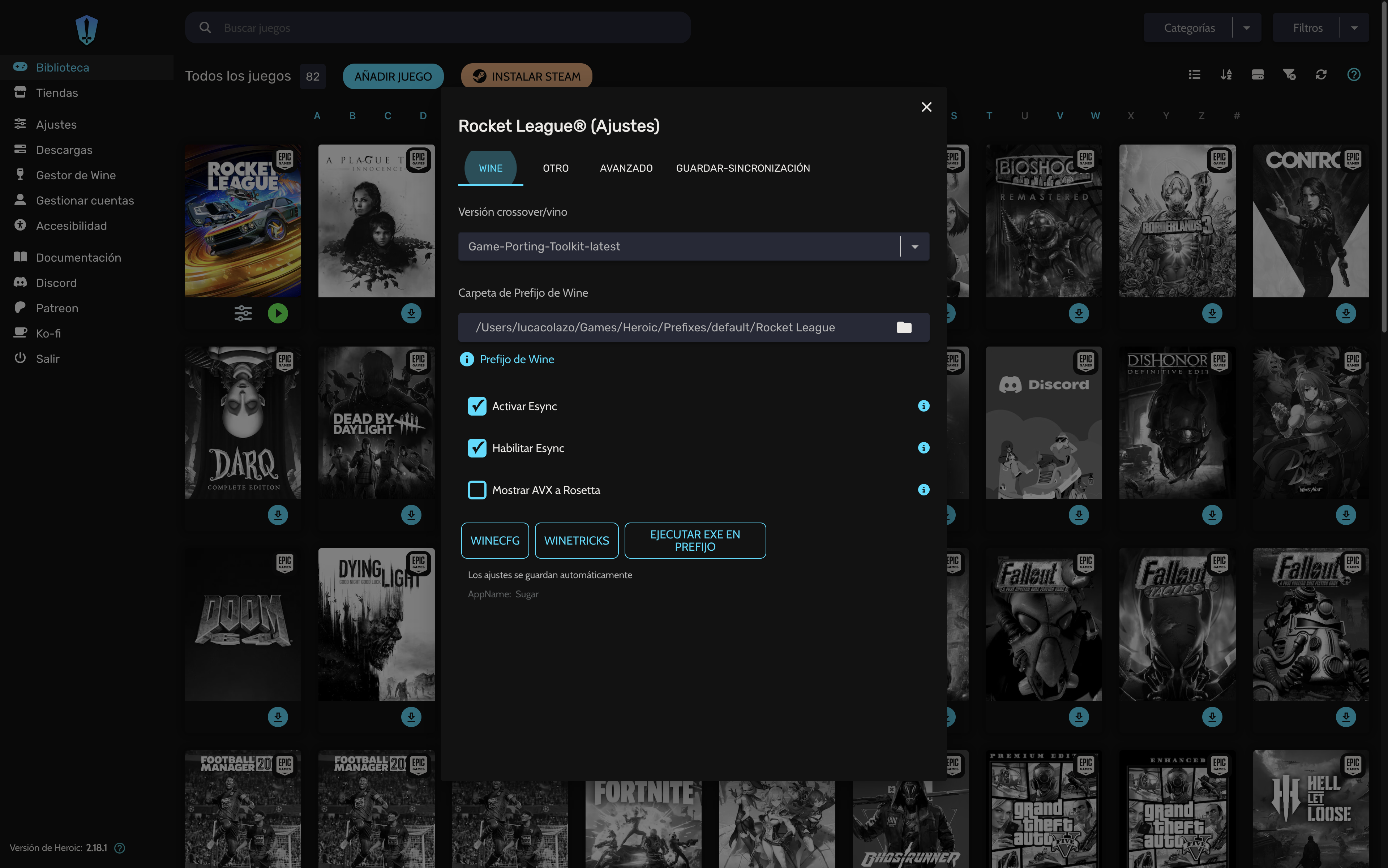
Task: Expand the Filtros dropdown arrow
Action: pyautogui.click(x=1355, y=28)
